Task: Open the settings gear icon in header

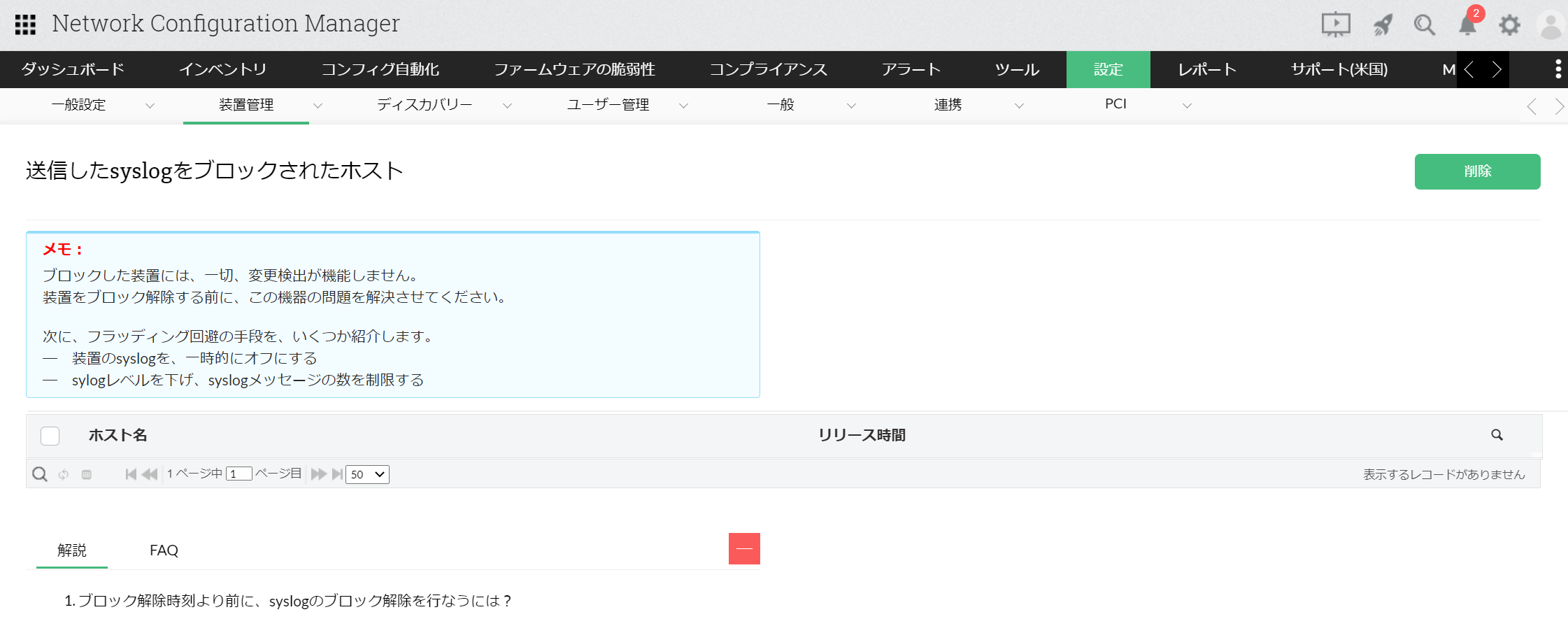Action: 1510,25
